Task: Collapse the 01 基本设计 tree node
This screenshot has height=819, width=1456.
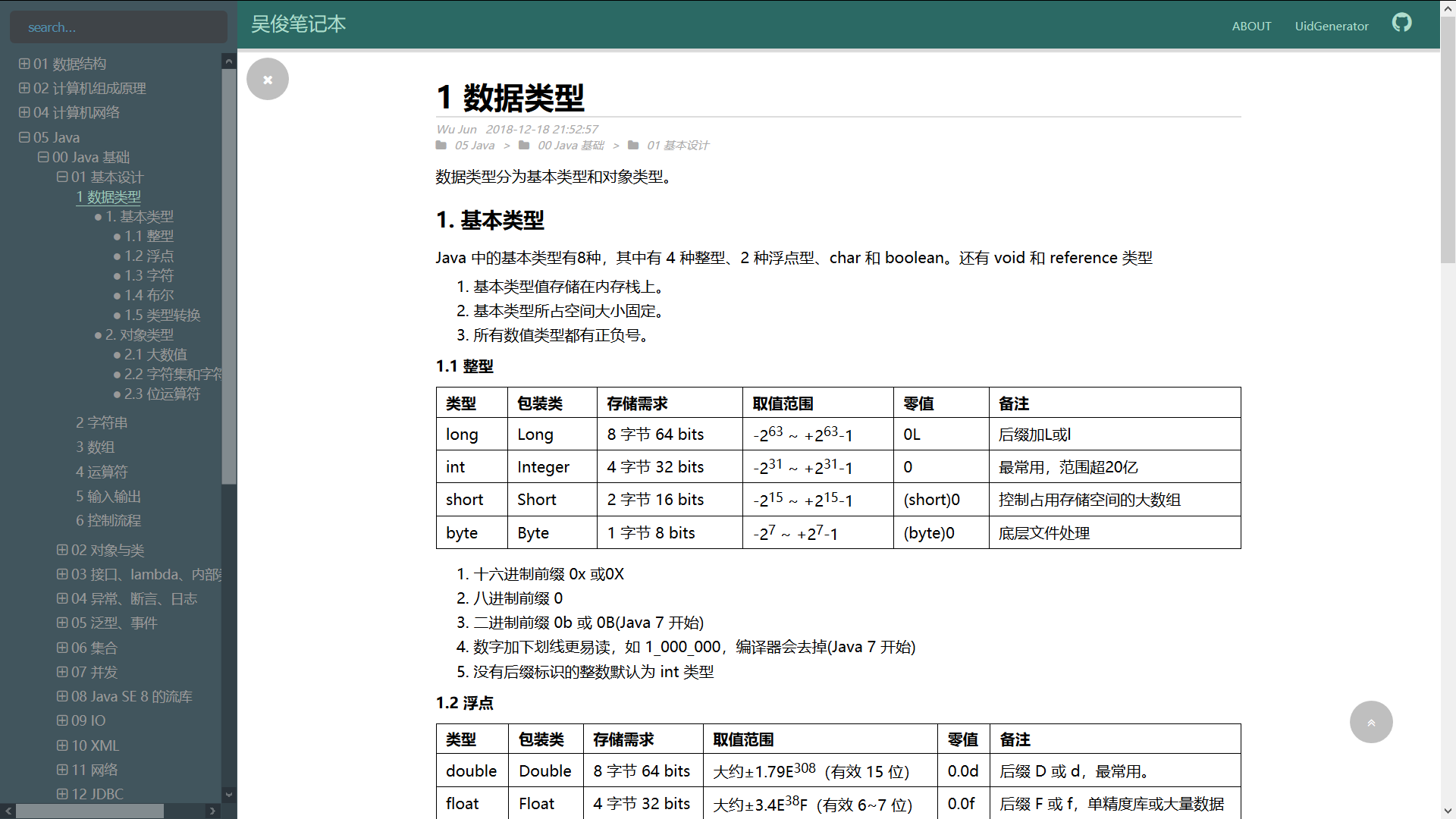Action: (62, 177)
